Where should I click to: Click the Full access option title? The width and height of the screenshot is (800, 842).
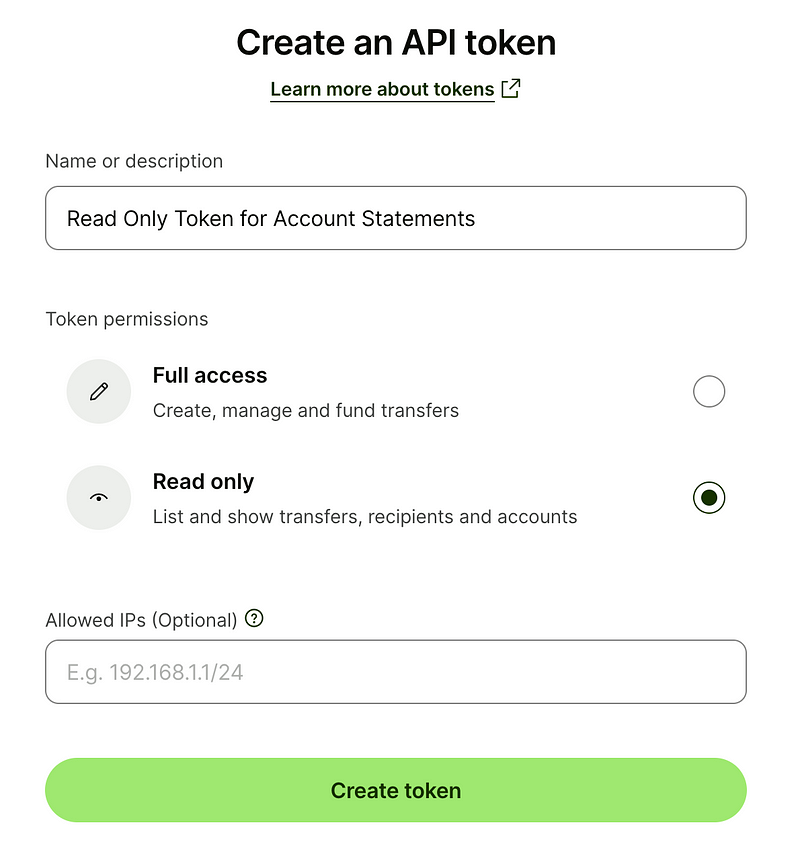(x=210, y=376)
